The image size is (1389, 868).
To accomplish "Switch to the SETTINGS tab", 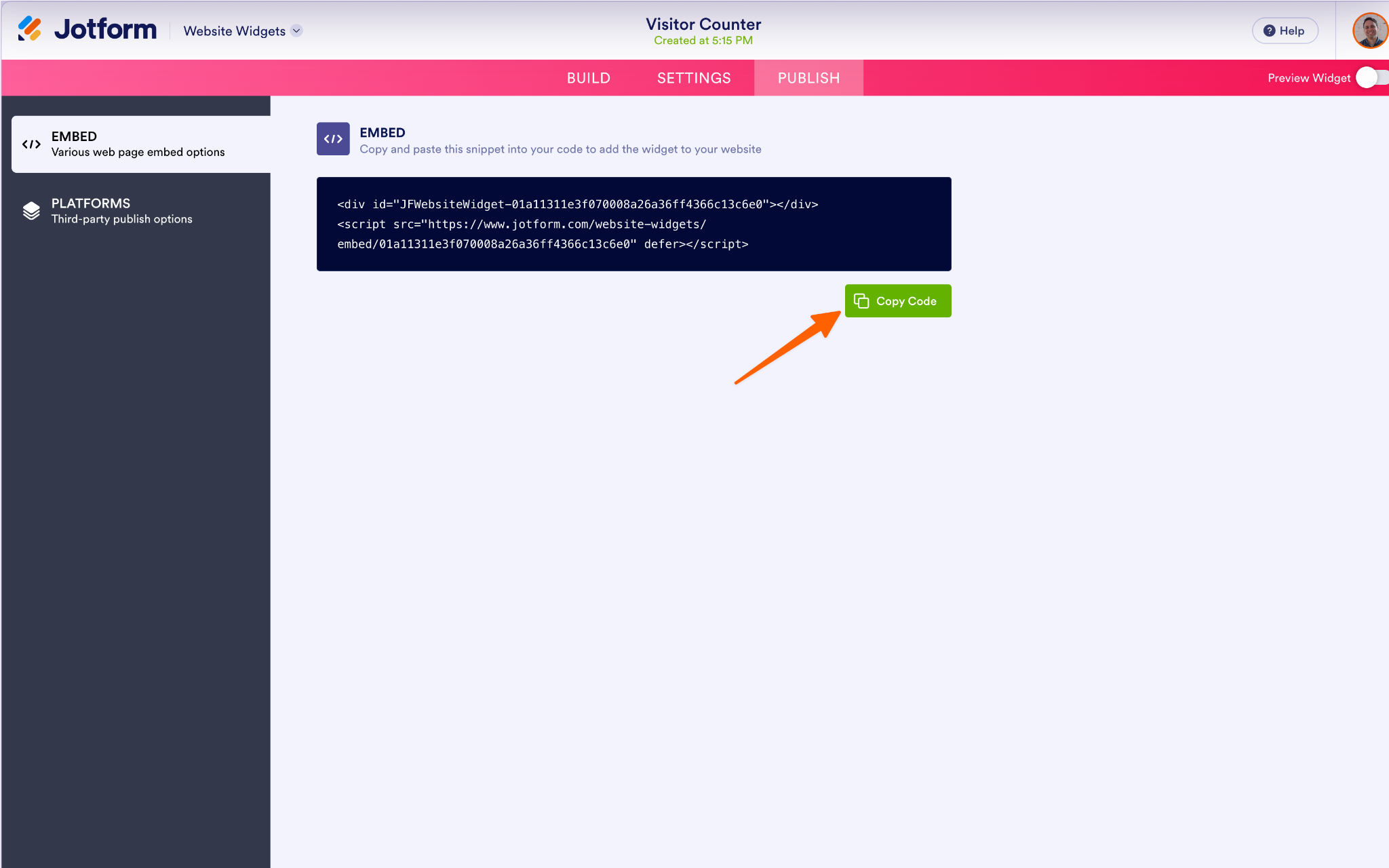I will (694, 78).
